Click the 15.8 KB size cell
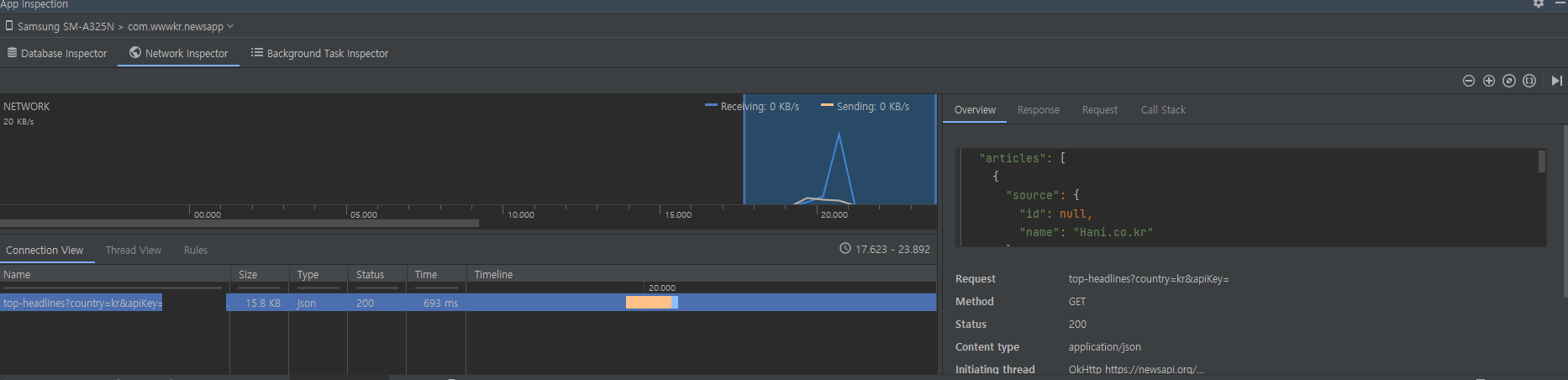The image size is (1568, 380). [263, 303]
